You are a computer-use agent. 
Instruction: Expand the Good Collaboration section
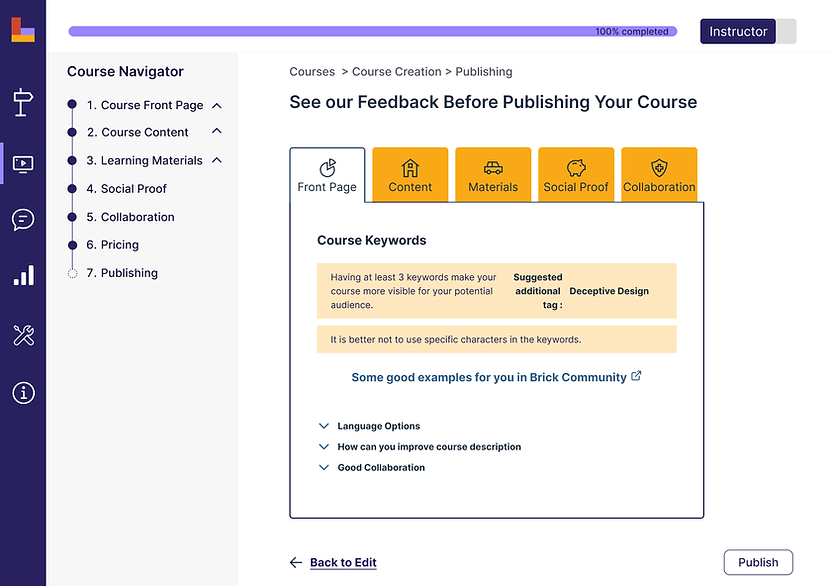point(372,467)
